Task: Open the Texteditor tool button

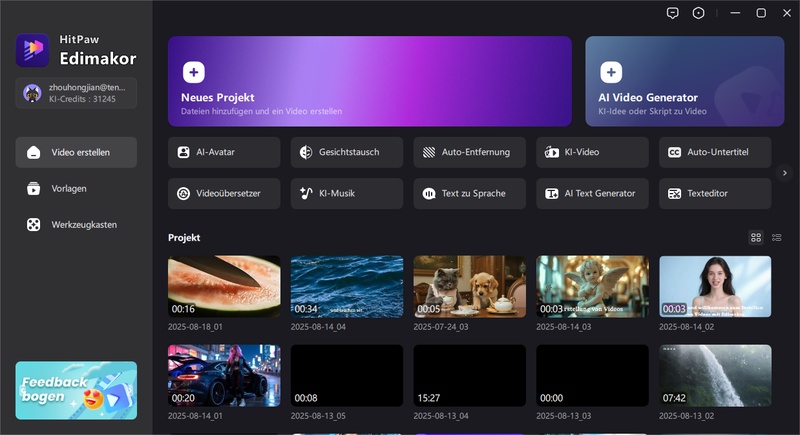Action: point(715,193)
